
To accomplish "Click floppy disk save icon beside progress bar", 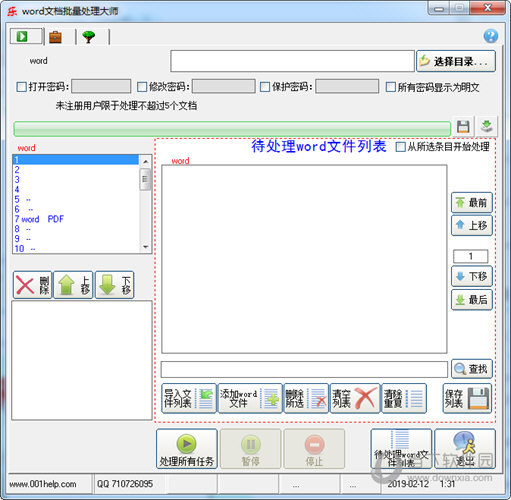I will coord(463,126).
